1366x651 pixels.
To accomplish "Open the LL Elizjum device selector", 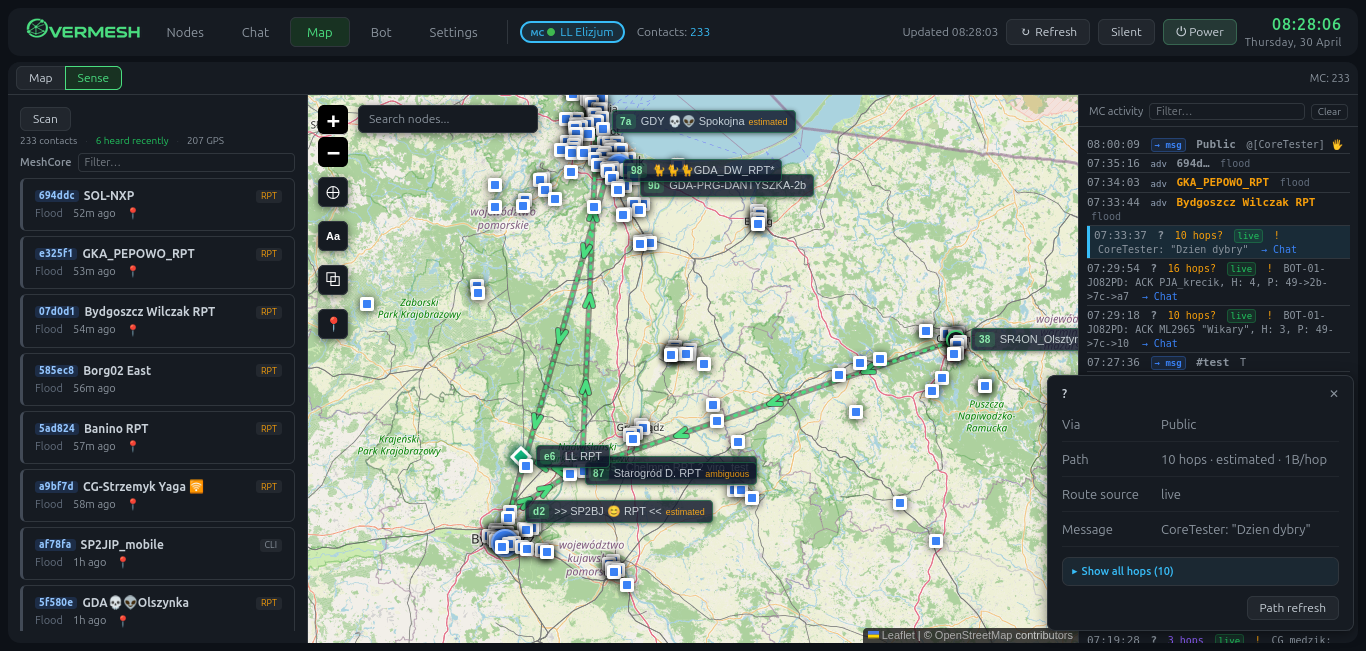I will pyautogui.click(x=572, y=32).
